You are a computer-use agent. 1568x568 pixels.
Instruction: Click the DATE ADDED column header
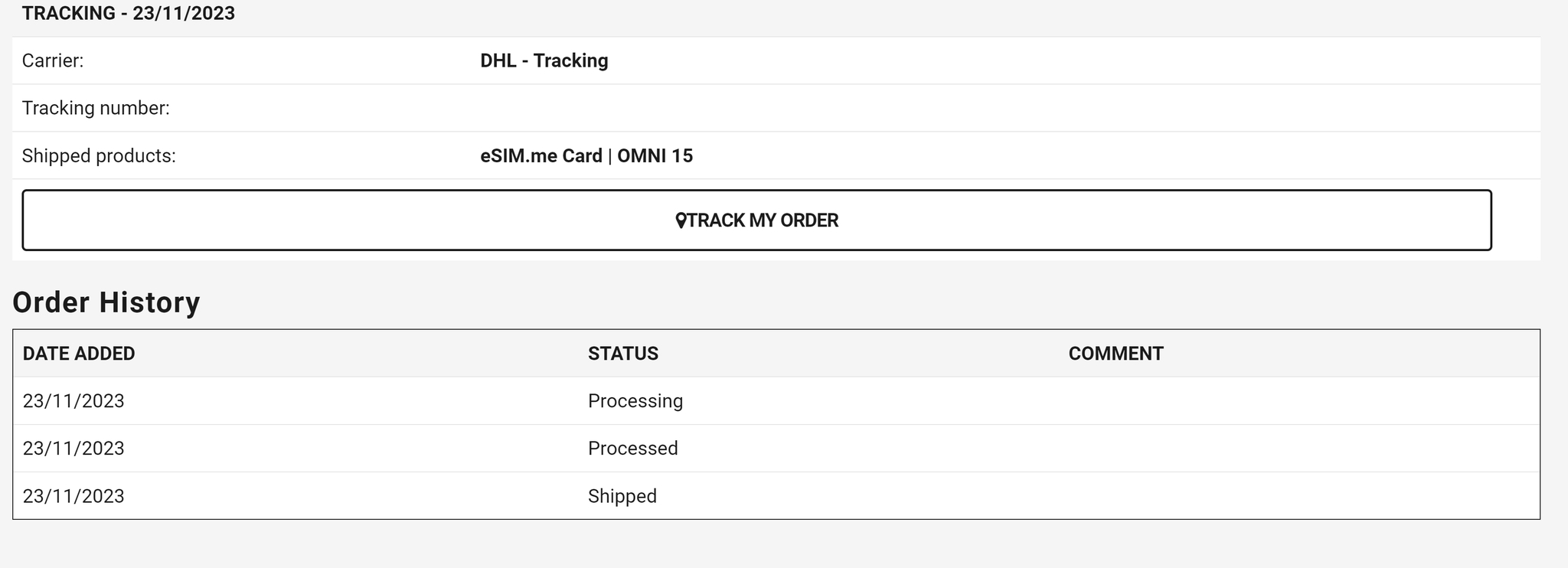click(x=79, y=354)
